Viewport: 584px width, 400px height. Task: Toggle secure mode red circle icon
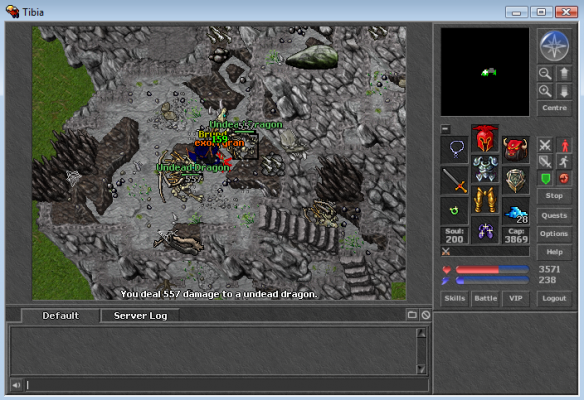[x=564, y=179]
